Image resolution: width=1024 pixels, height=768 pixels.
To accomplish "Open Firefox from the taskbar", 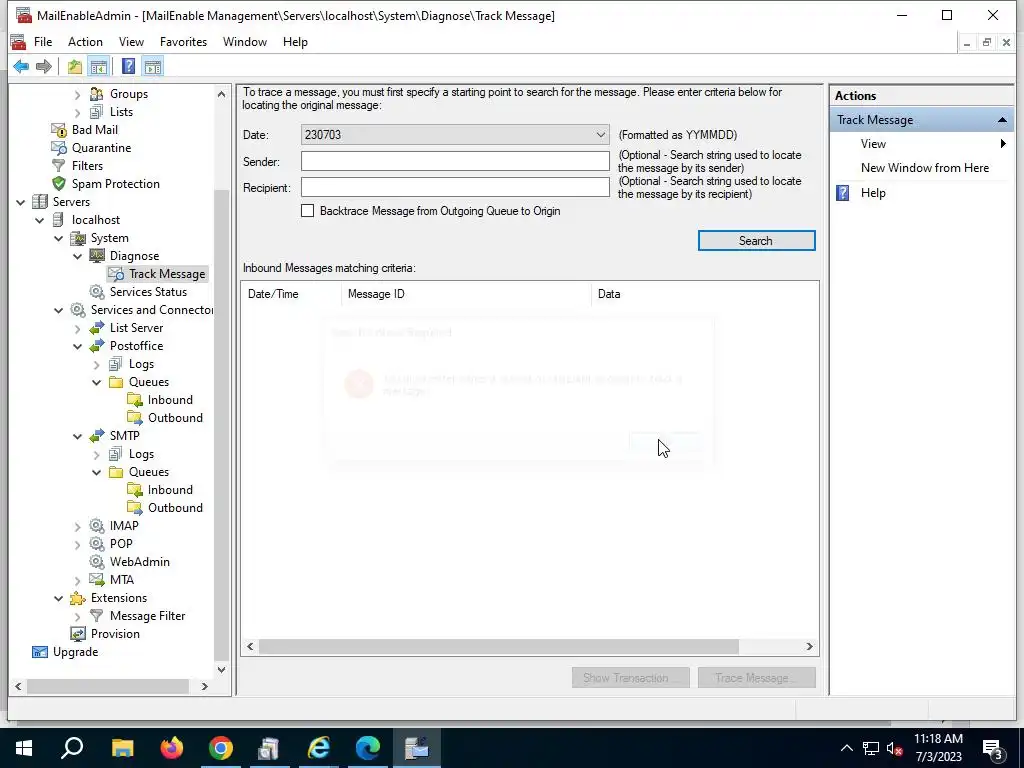I will coord(172,748).
